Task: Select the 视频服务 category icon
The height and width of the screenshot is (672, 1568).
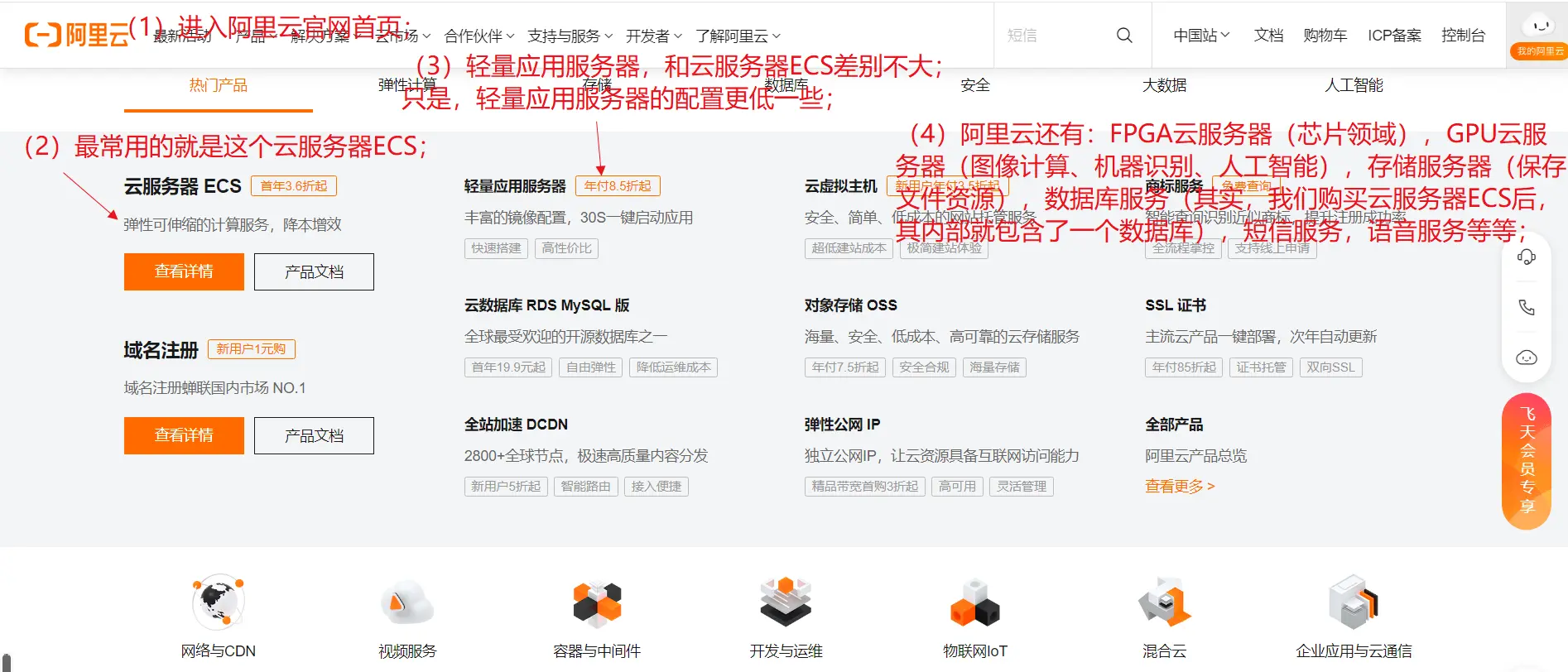Action: [x=407, y=603]
